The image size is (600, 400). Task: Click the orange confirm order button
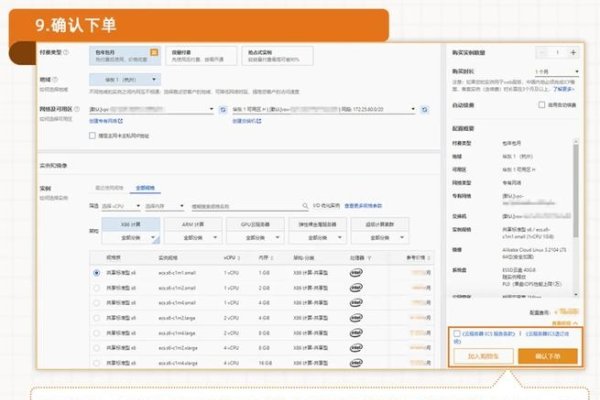(548, 356)
